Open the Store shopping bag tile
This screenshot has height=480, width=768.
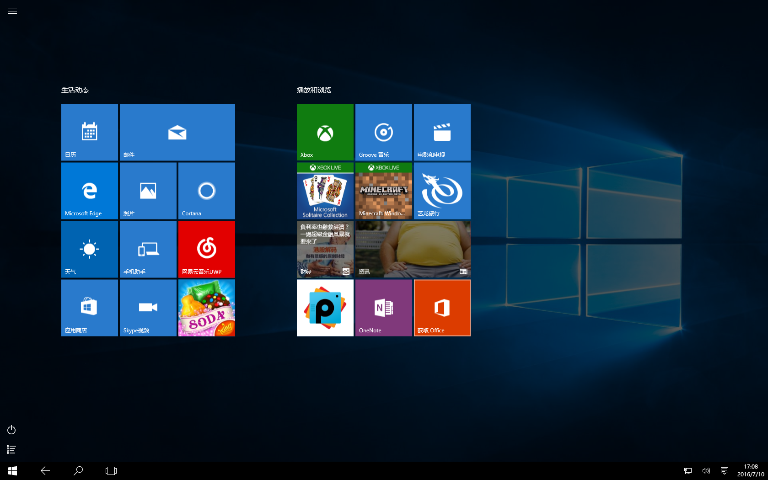pyautogui.click(x=89, y=308)
